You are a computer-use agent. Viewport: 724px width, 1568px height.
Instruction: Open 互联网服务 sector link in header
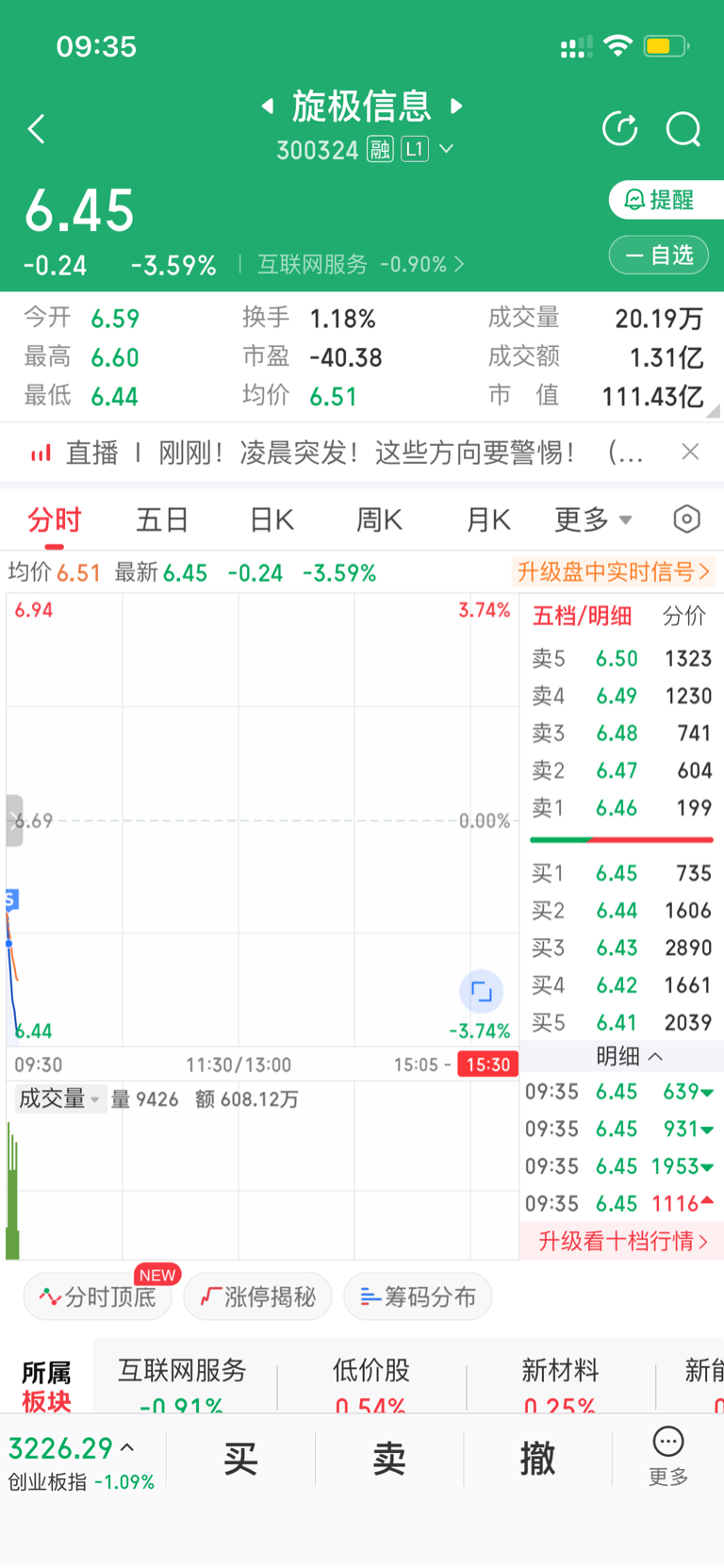pos(361,264)
